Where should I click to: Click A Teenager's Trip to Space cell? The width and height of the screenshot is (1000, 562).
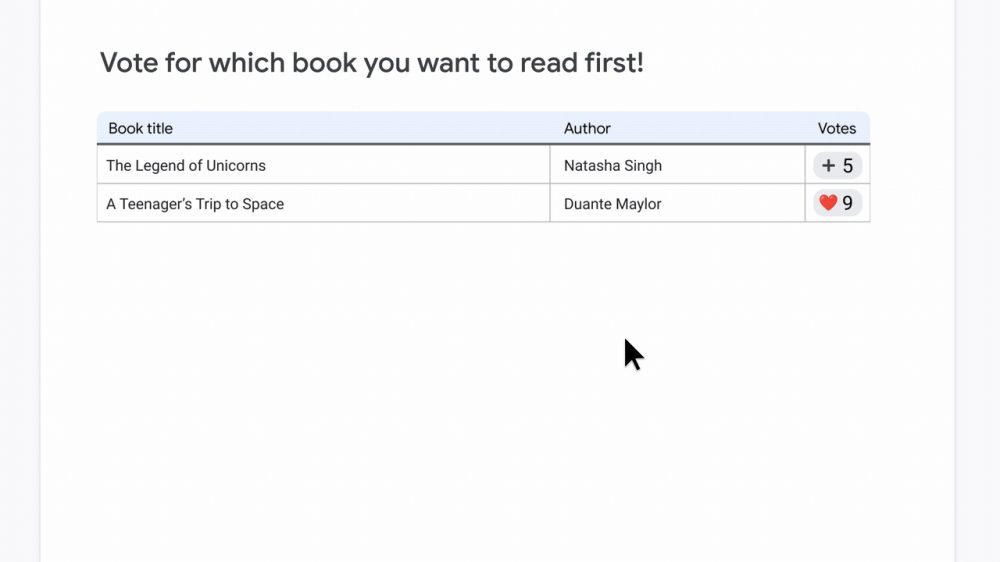[x=195, y=204]
